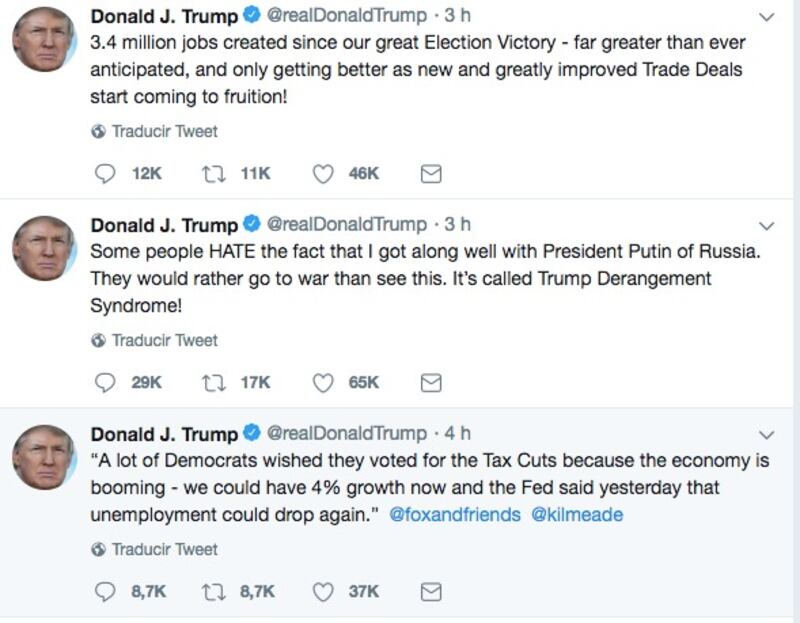
Task: Reply to the 3.4 million jobs tweet
Action: pos(105,174)
